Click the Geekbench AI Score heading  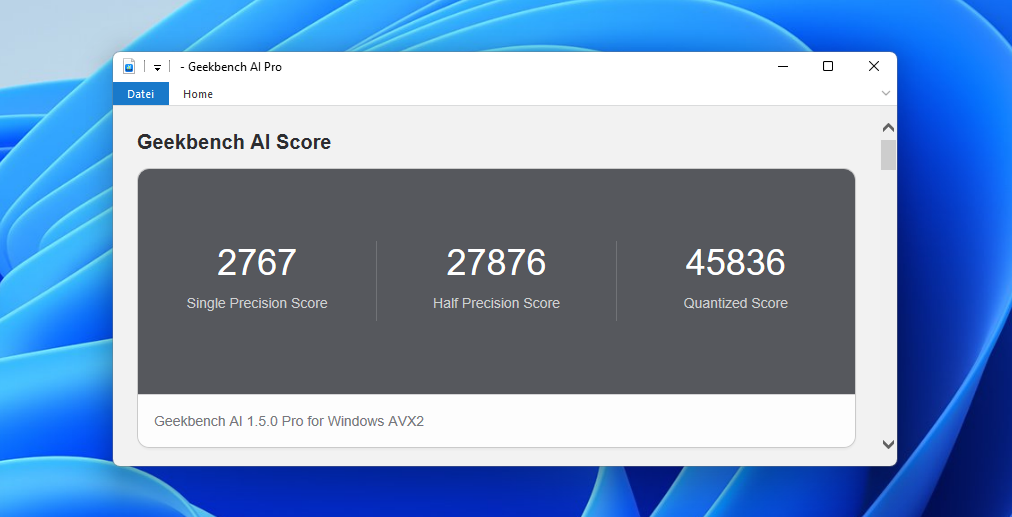coord(234,142)
